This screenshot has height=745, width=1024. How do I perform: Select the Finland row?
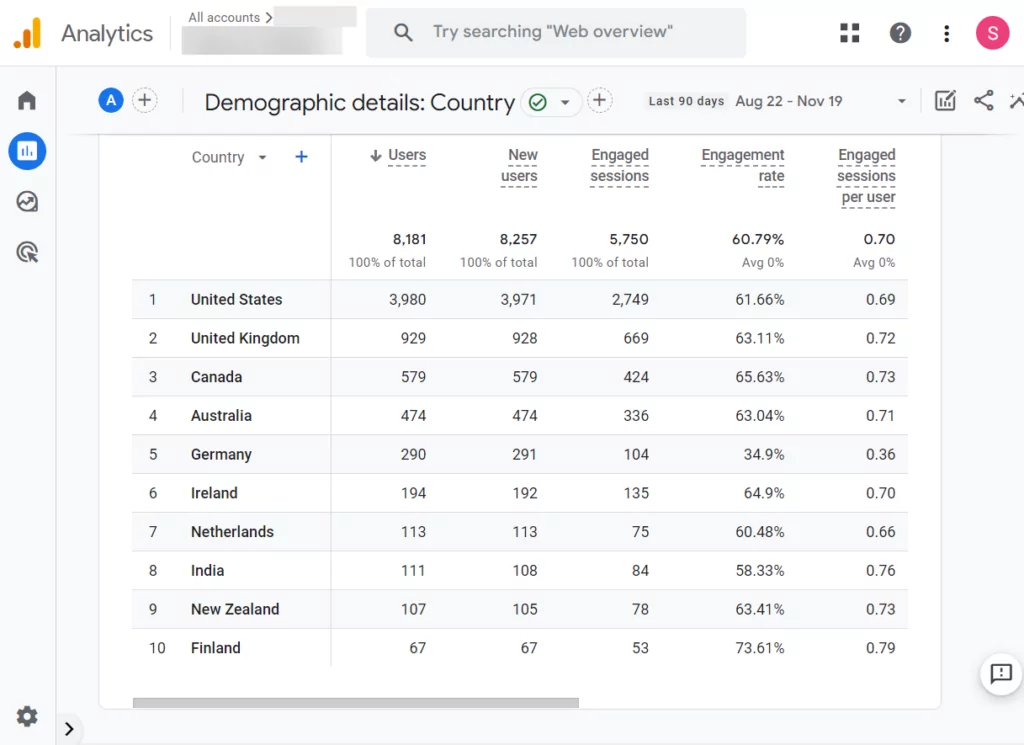click(x=520, y=648)
